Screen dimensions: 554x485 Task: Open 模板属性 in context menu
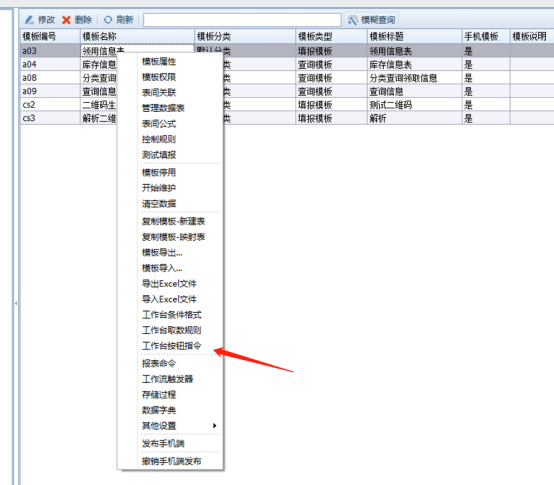[x=159, y=61]
